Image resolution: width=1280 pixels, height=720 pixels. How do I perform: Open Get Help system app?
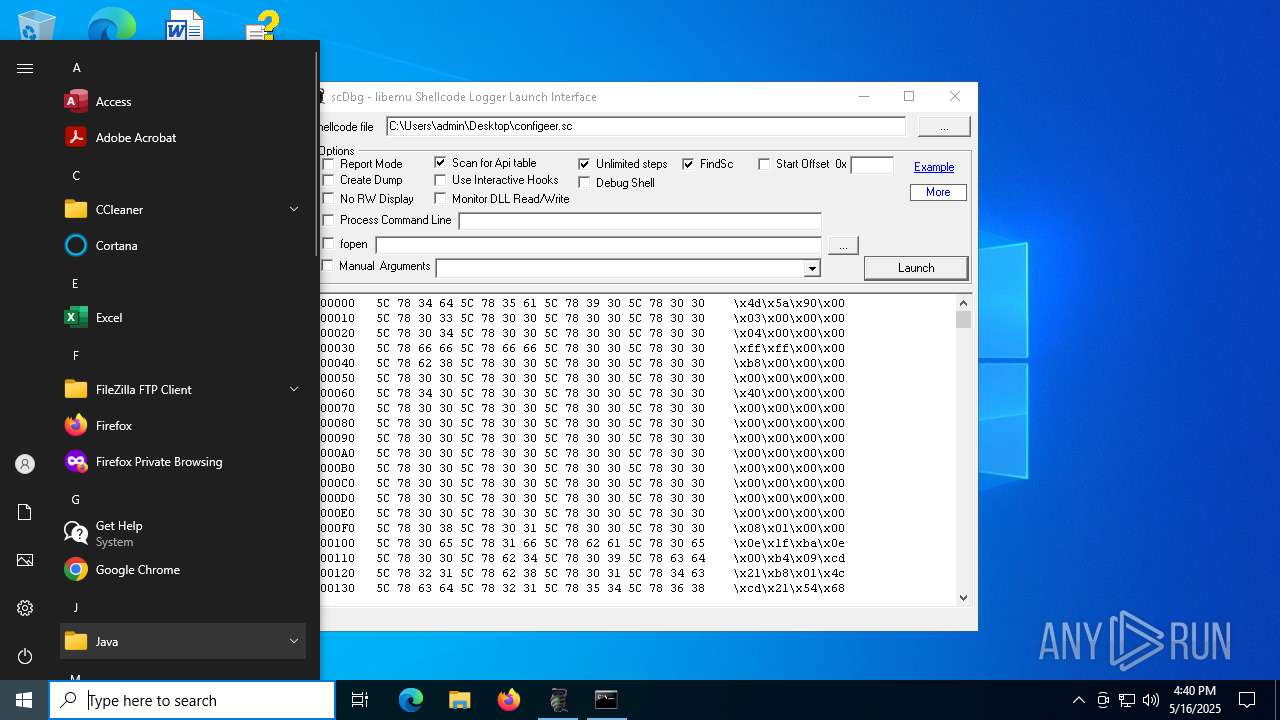(x=183, y=533)
